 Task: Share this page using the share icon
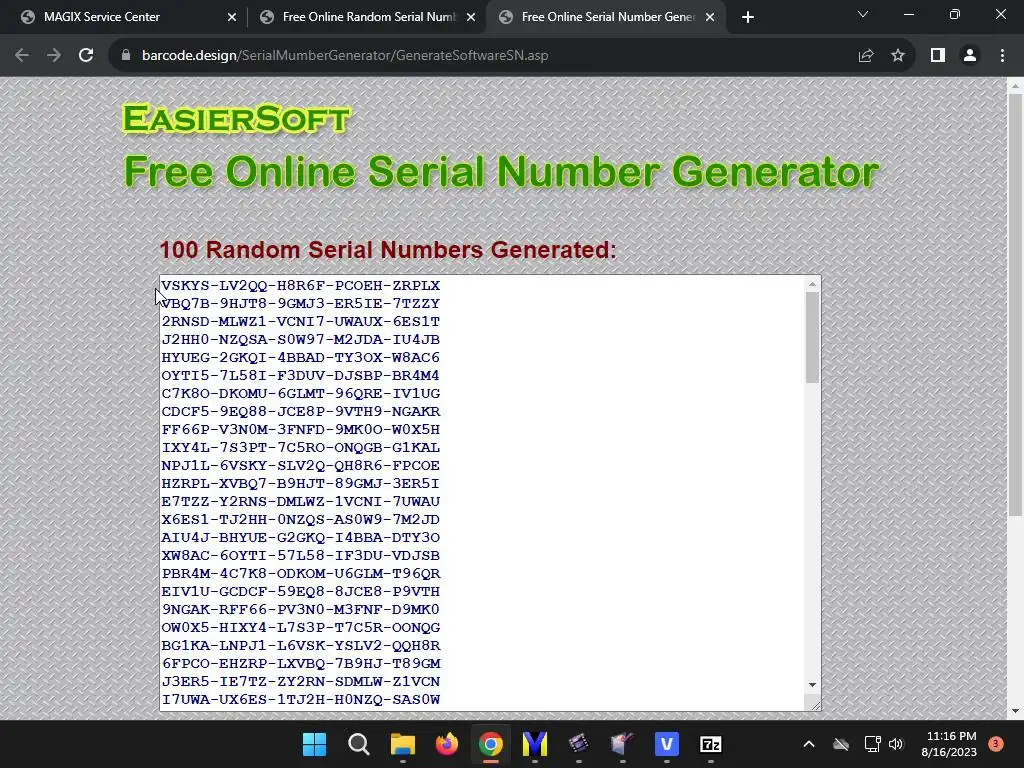pyautogui.click(x=866, y=56)
